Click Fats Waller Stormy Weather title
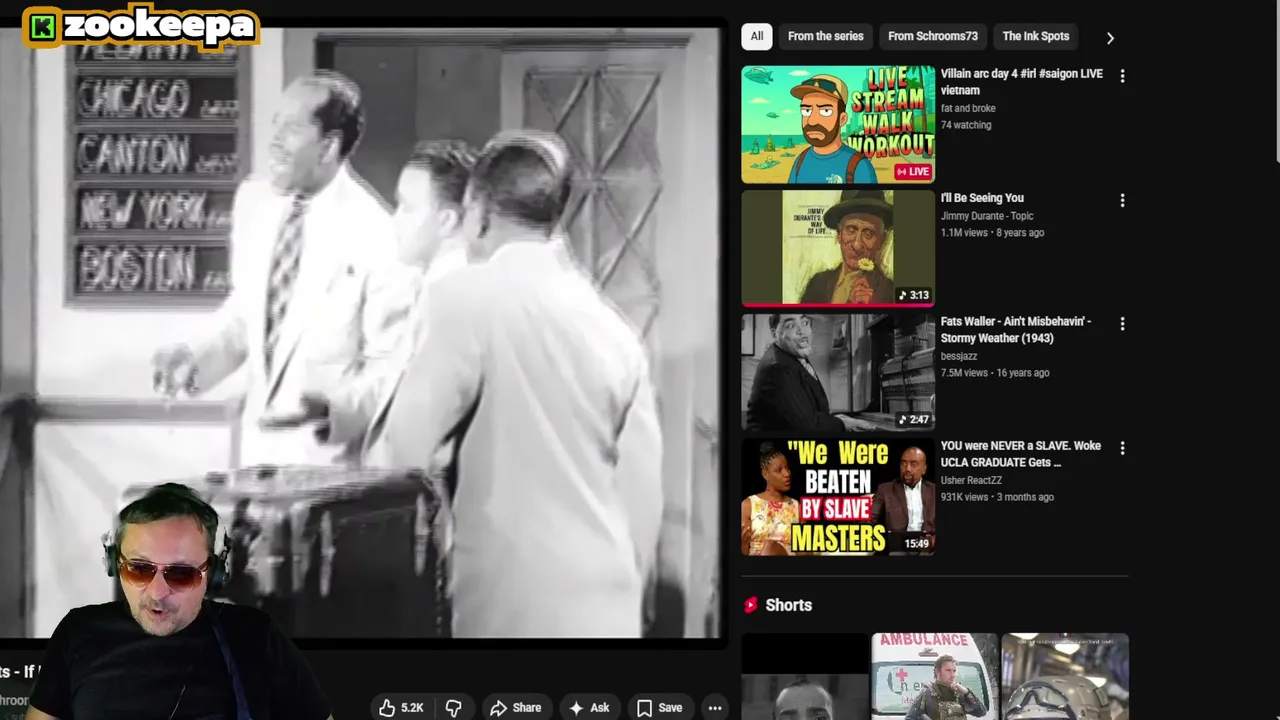1280x720 pixels. (x=1016, y=330)
